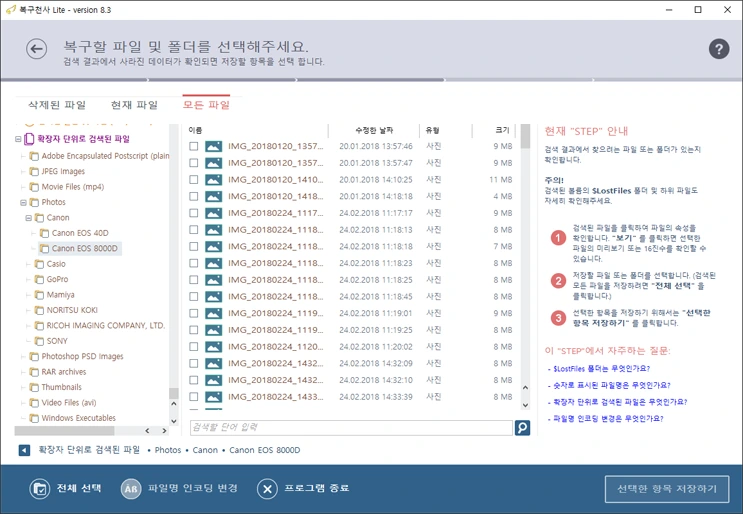Click the image icon of file dated 14:33:39
The image size is (743, 514).
point(214,397)
